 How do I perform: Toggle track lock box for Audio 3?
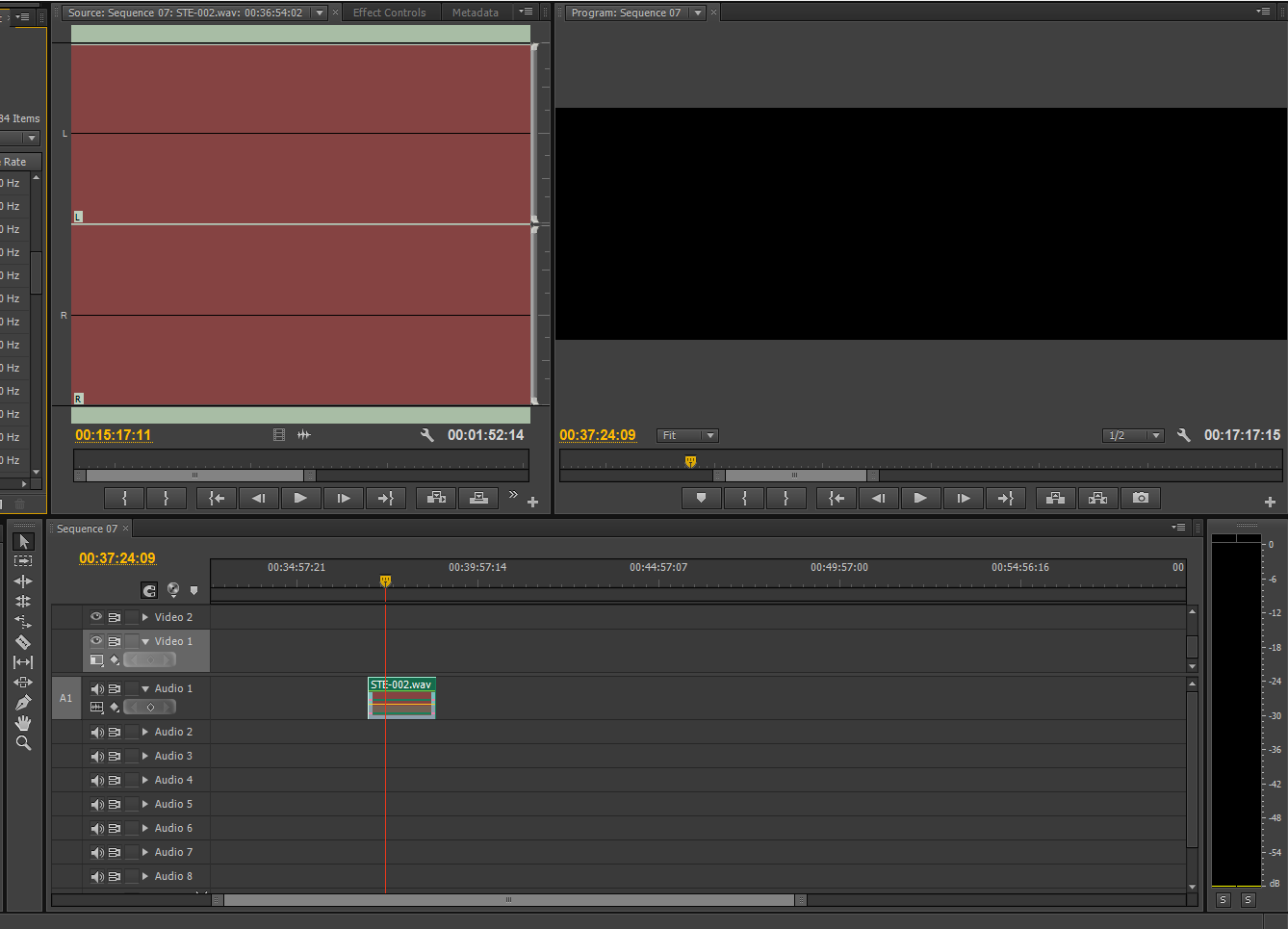(132, 756)
